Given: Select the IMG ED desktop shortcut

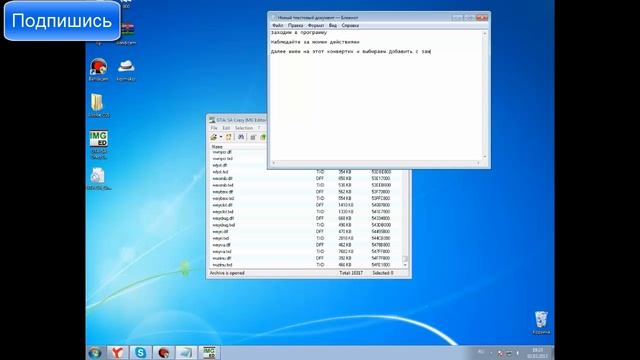Looking at the screenshot, I should coord(98,144).
